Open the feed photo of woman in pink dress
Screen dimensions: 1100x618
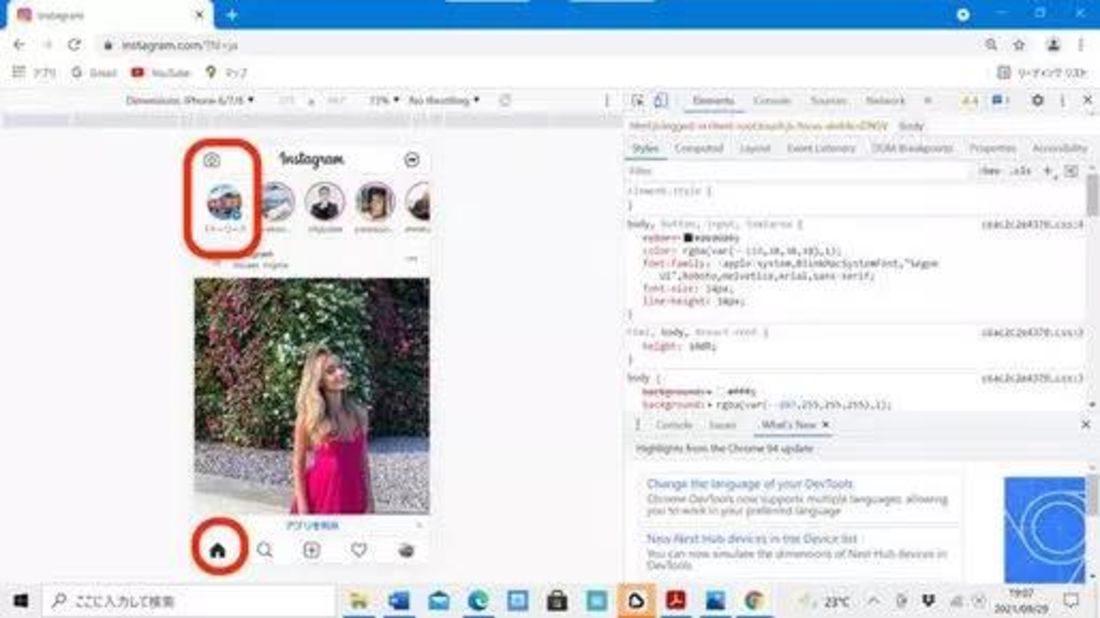click(311, 396)
